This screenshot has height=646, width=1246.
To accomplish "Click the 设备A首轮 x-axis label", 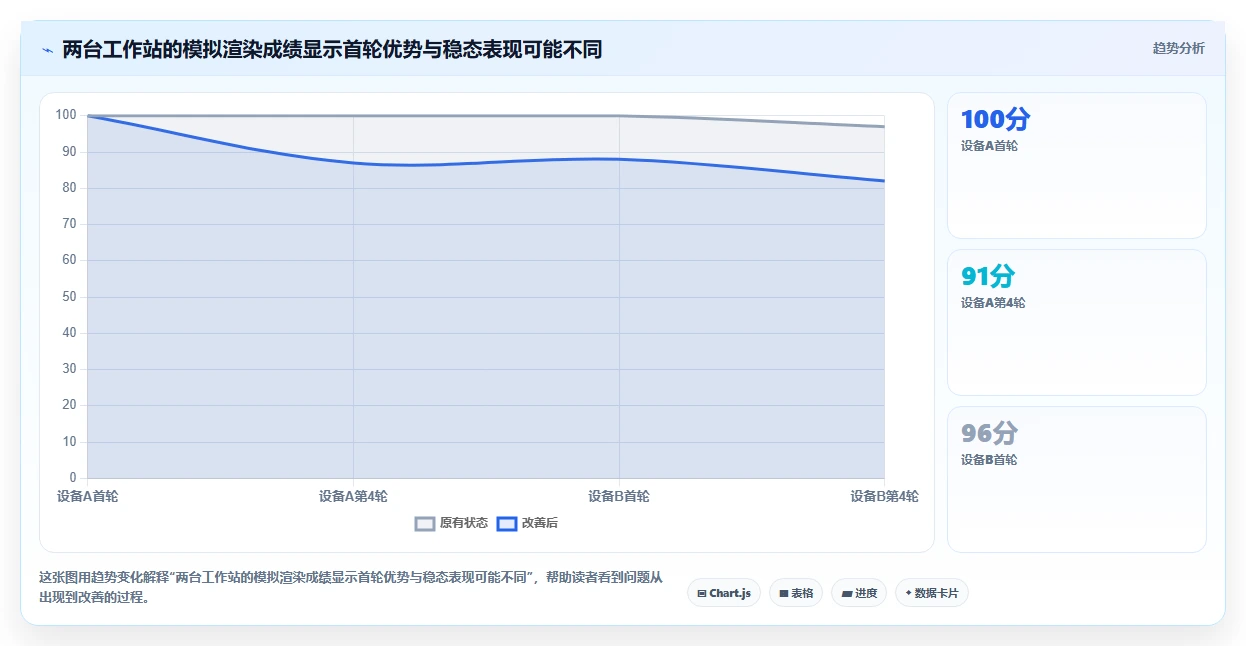I will pos(87,496).
